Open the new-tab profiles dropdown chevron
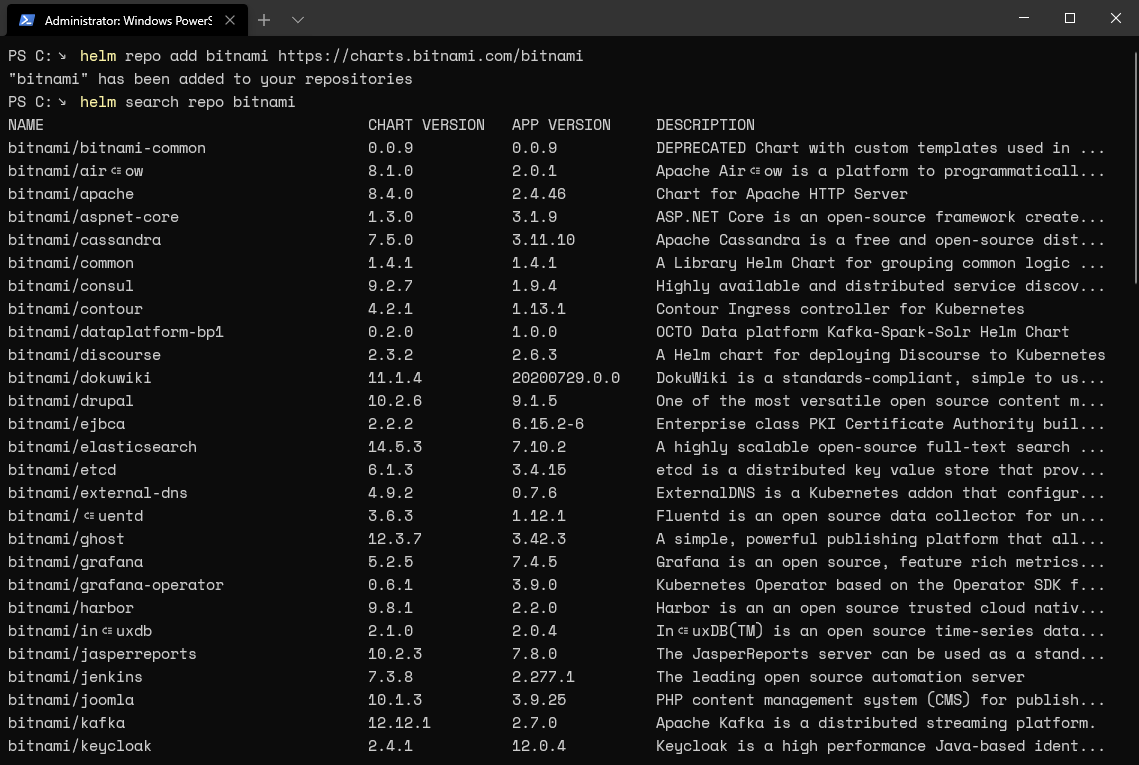 [298, 20]
